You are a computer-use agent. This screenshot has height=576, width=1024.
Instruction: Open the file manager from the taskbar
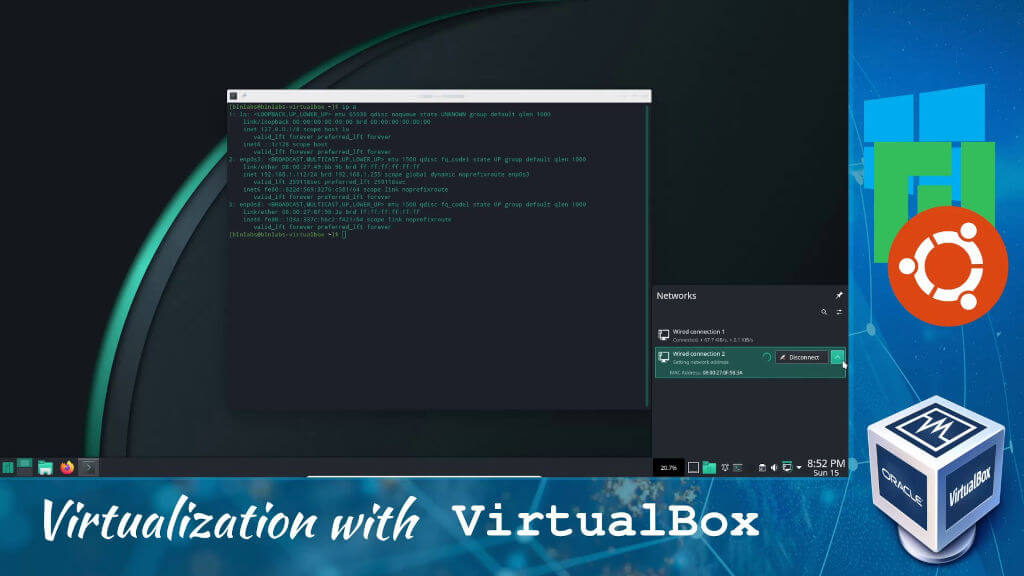pyautogui.click(x=46, y=467)
